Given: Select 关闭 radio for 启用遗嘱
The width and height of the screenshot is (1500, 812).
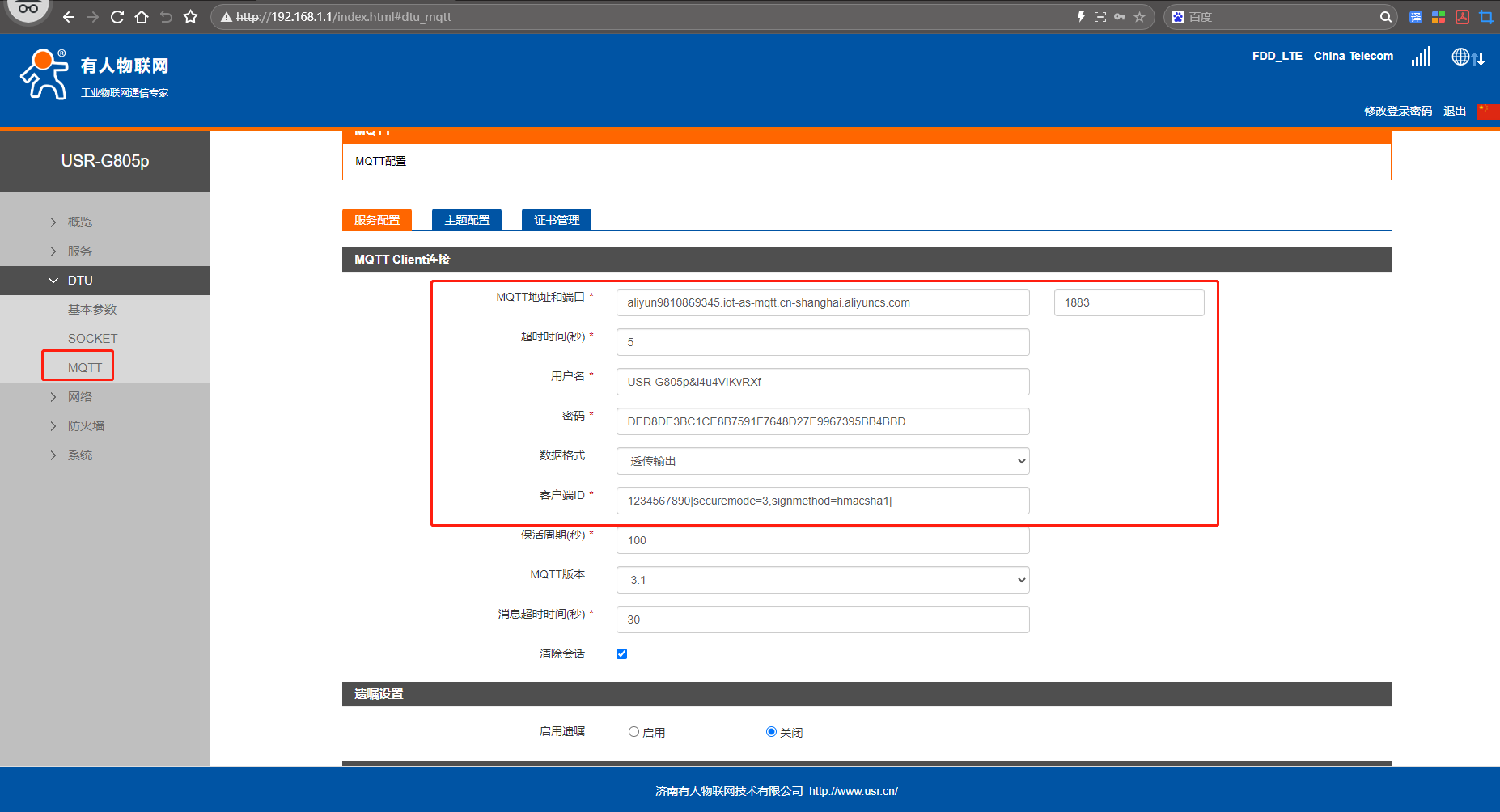Looking at the screenshot, I should click(x=771, y=732).
